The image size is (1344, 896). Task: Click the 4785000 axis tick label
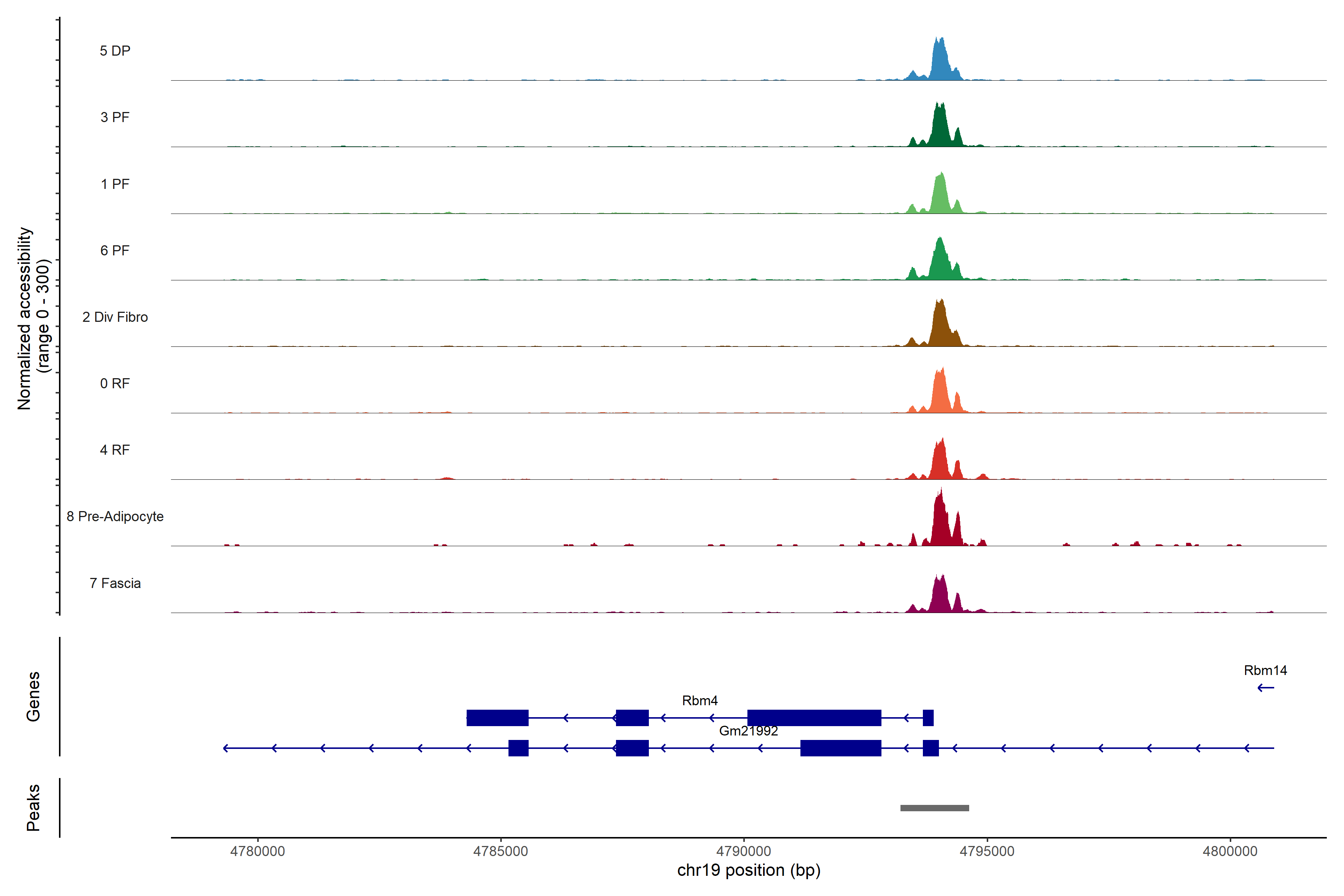point(501,851)
